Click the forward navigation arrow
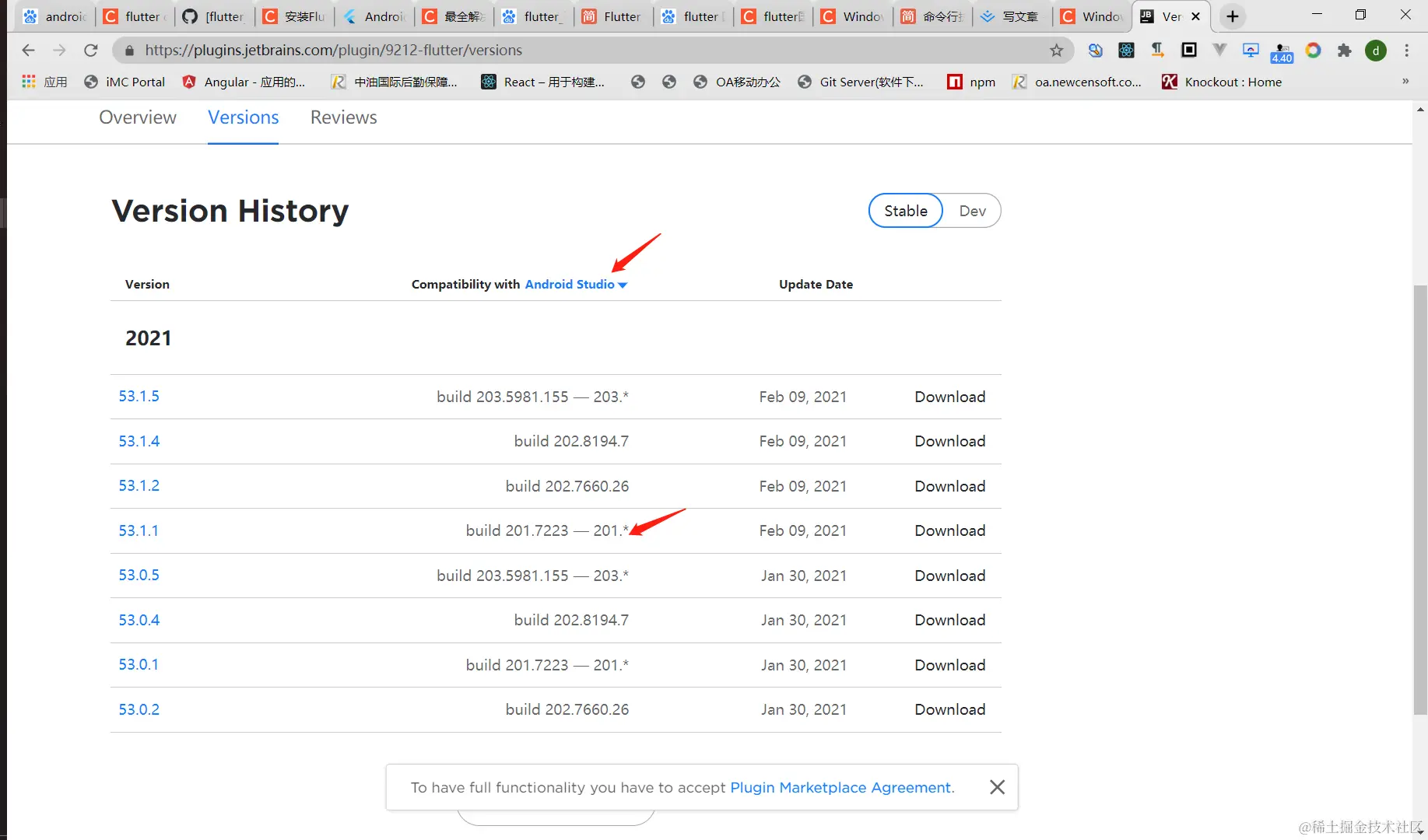The width and height of the screenshot is (1428, 840). [x=60, y=50]
